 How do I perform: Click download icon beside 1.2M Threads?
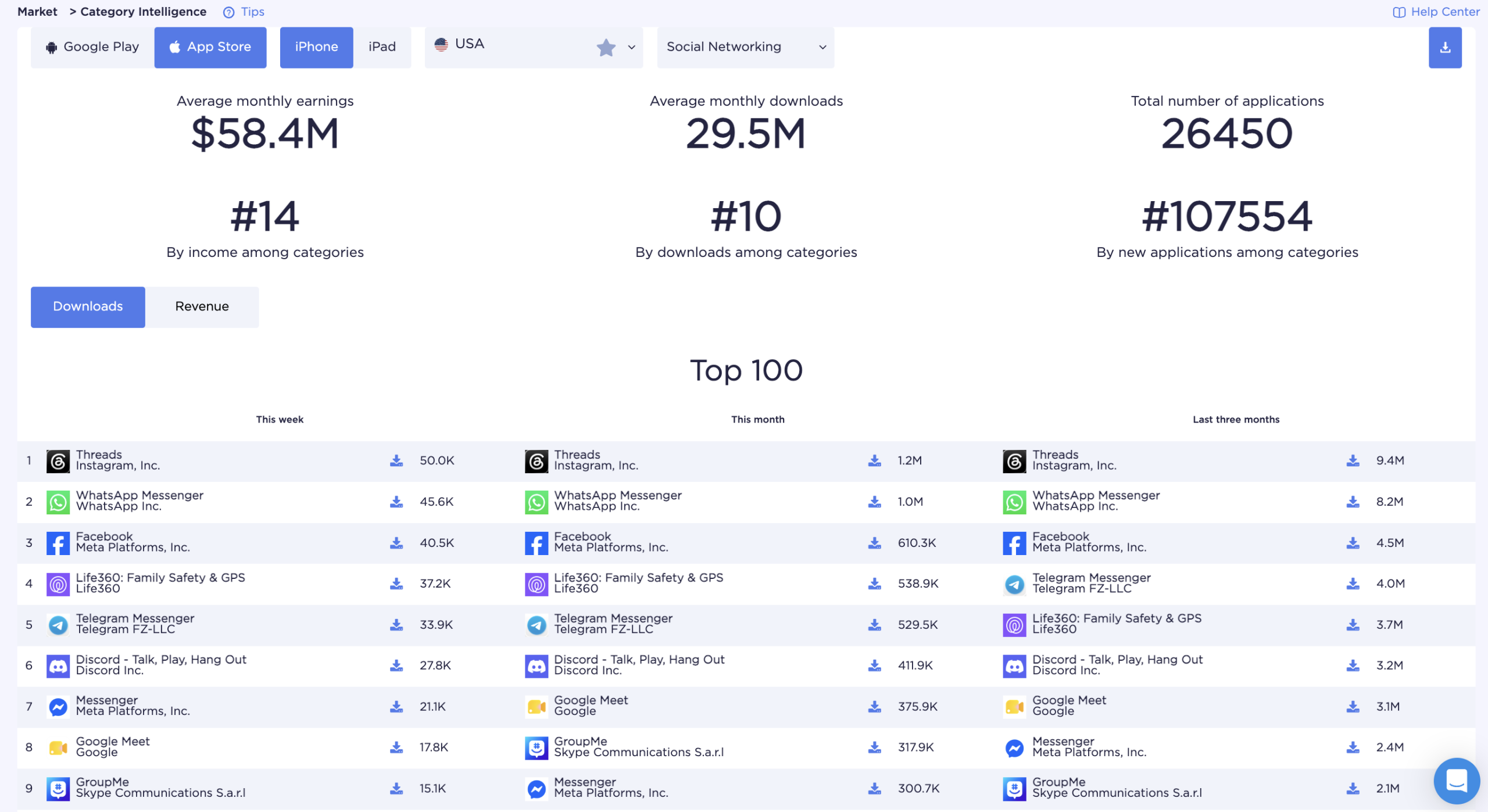pyautogui.click(x=874, y=461)
